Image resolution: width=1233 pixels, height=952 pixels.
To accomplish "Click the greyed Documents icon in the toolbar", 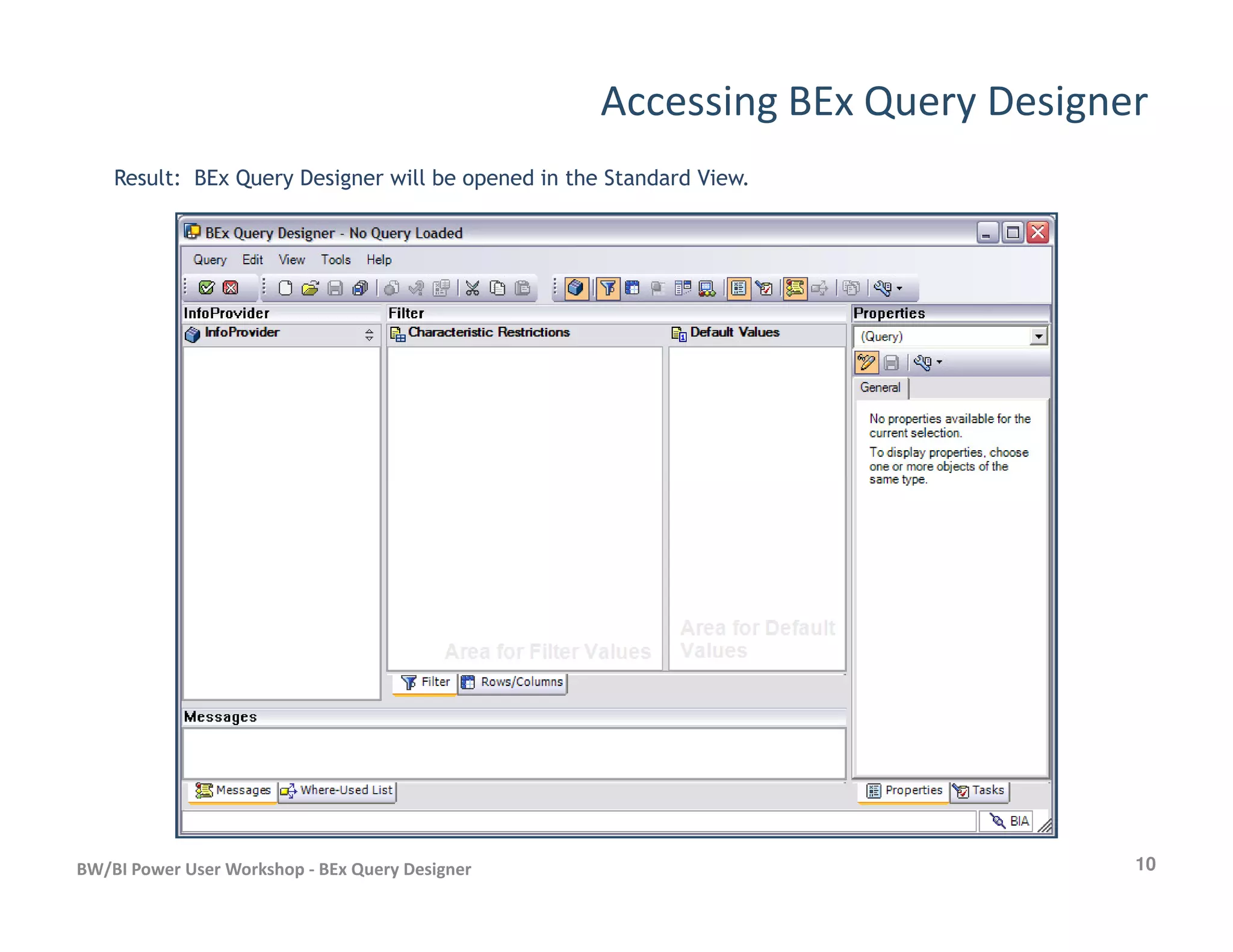I will tap(851, 288).
